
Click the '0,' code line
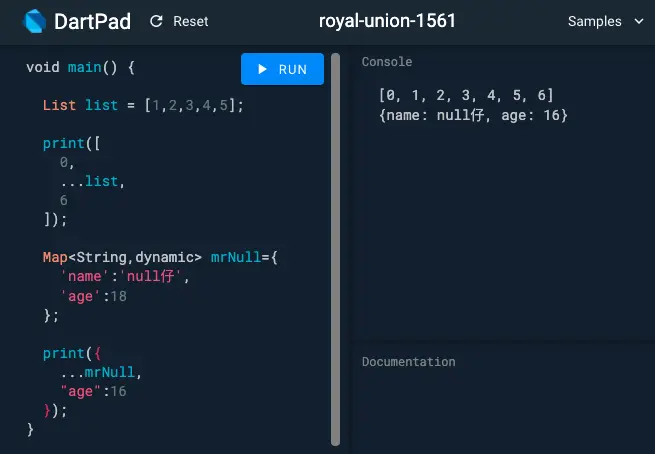[67, 162]
